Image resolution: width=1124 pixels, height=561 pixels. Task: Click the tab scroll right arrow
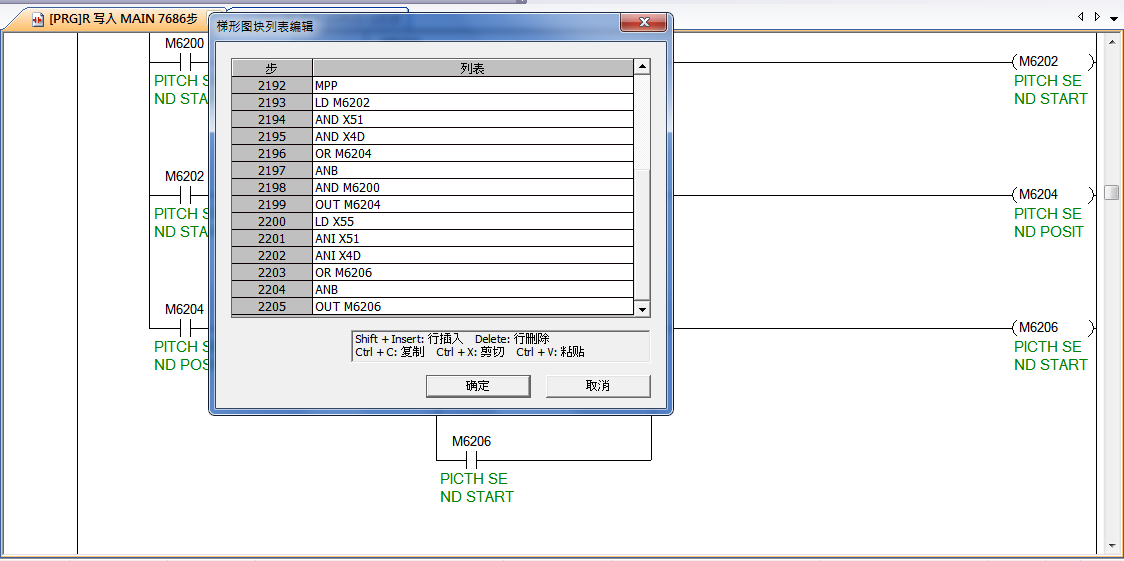tap(1097, 17)
